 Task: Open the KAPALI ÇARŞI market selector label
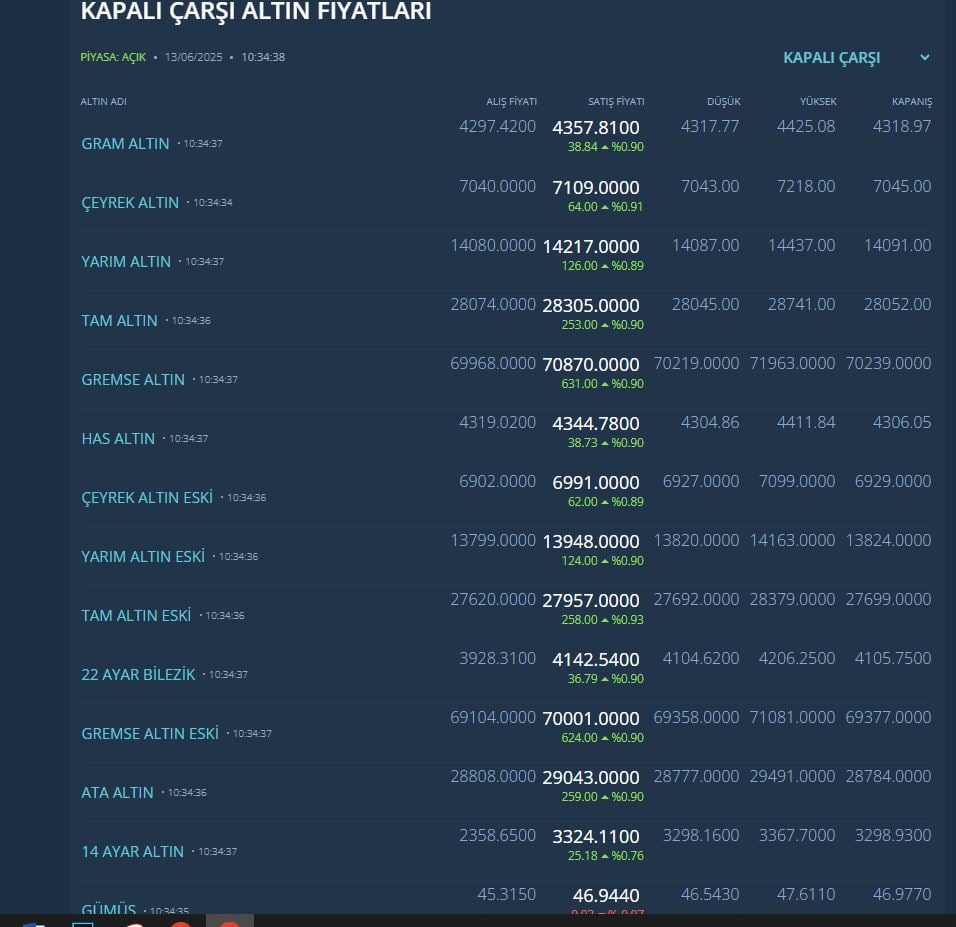tap(832, 58)
